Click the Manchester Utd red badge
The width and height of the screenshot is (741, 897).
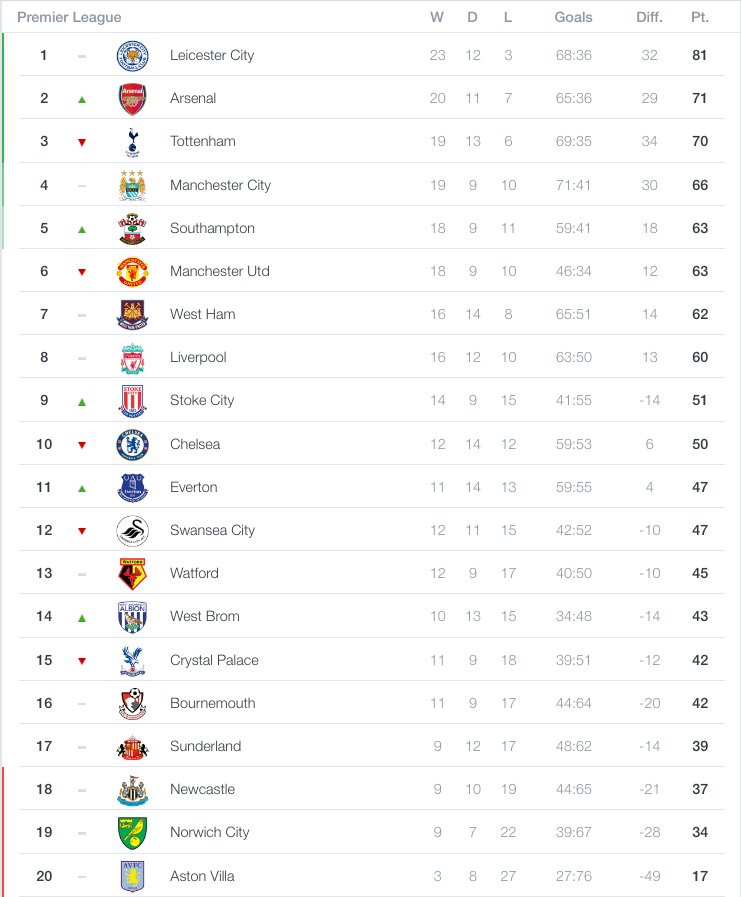[x=132, y=271]
